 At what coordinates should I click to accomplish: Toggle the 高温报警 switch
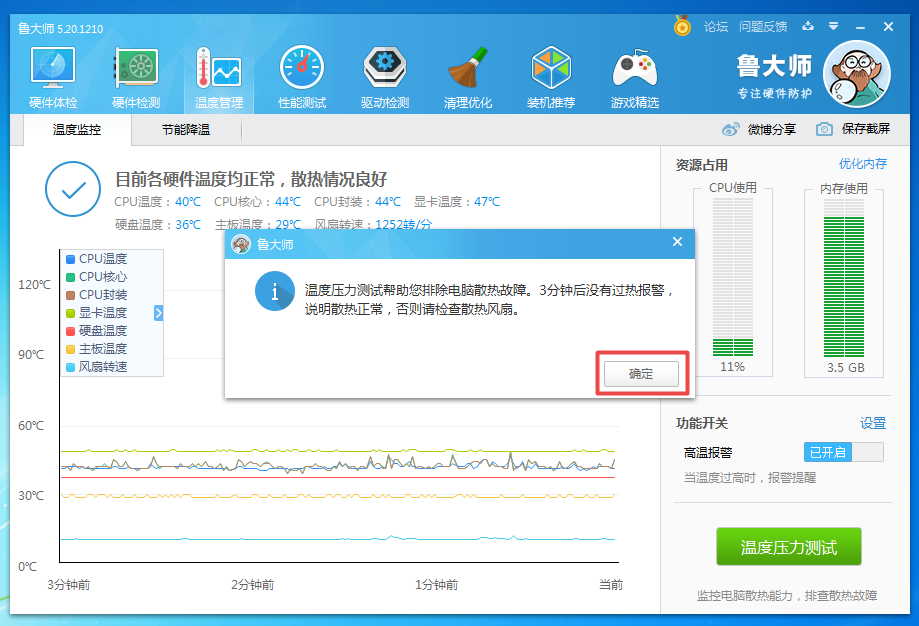pyautogui.click(x=843, y=453)
